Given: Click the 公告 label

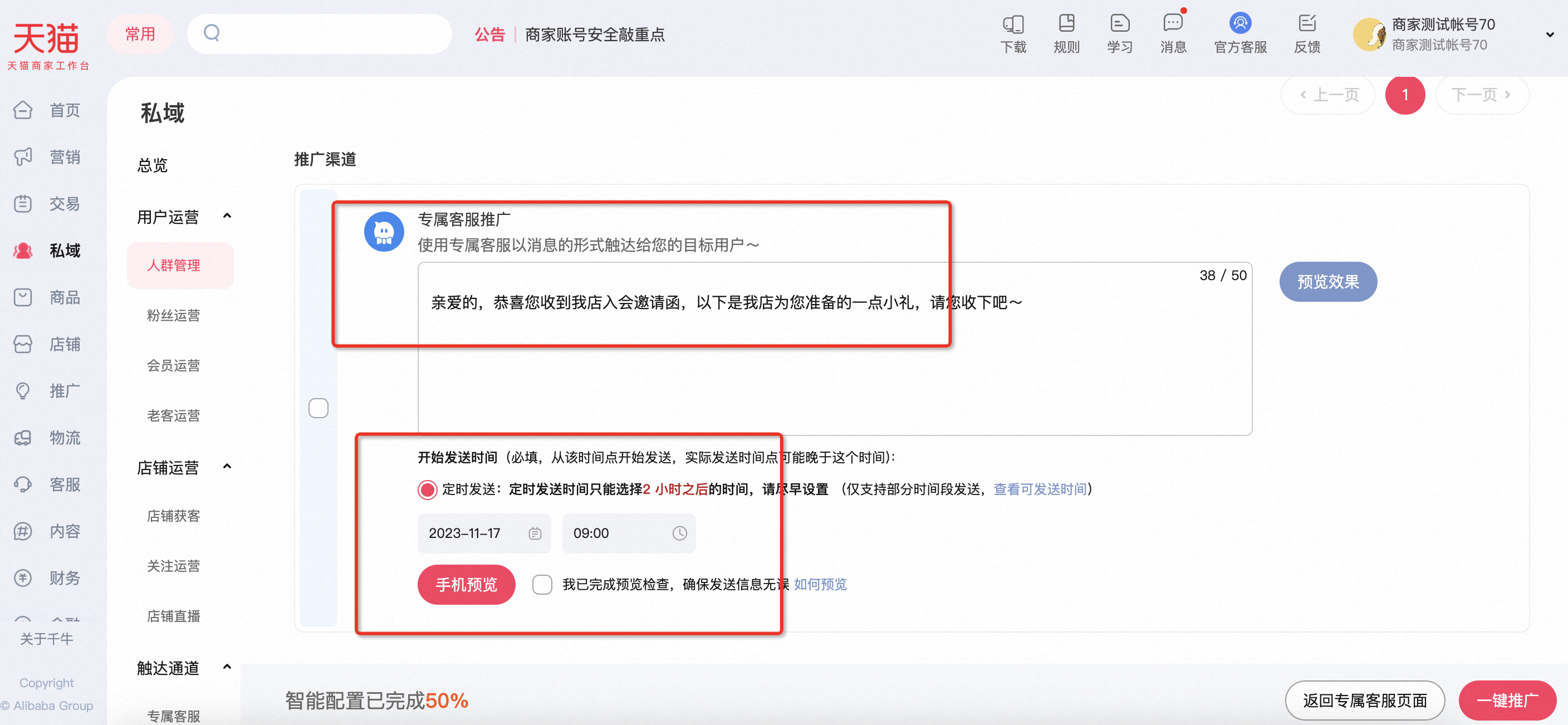Looking at the screenshot, I should tap(490, 35).
